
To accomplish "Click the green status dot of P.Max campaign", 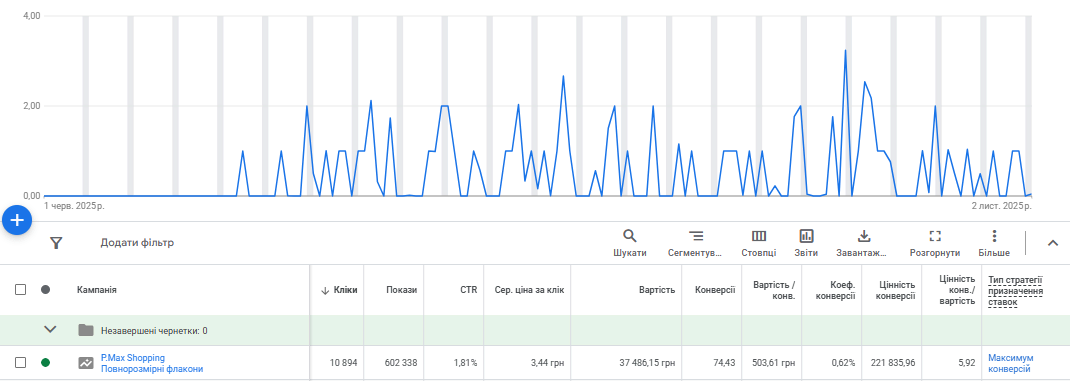I will point(46,363).
